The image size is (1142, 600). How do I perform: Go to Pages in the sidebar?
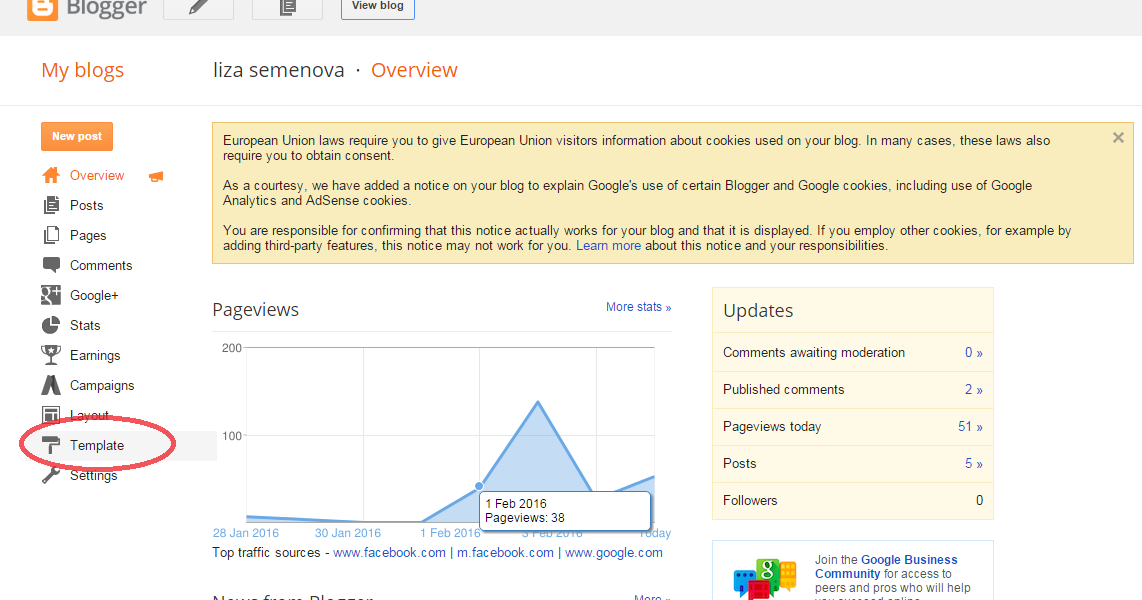click(x=88, y=235)
